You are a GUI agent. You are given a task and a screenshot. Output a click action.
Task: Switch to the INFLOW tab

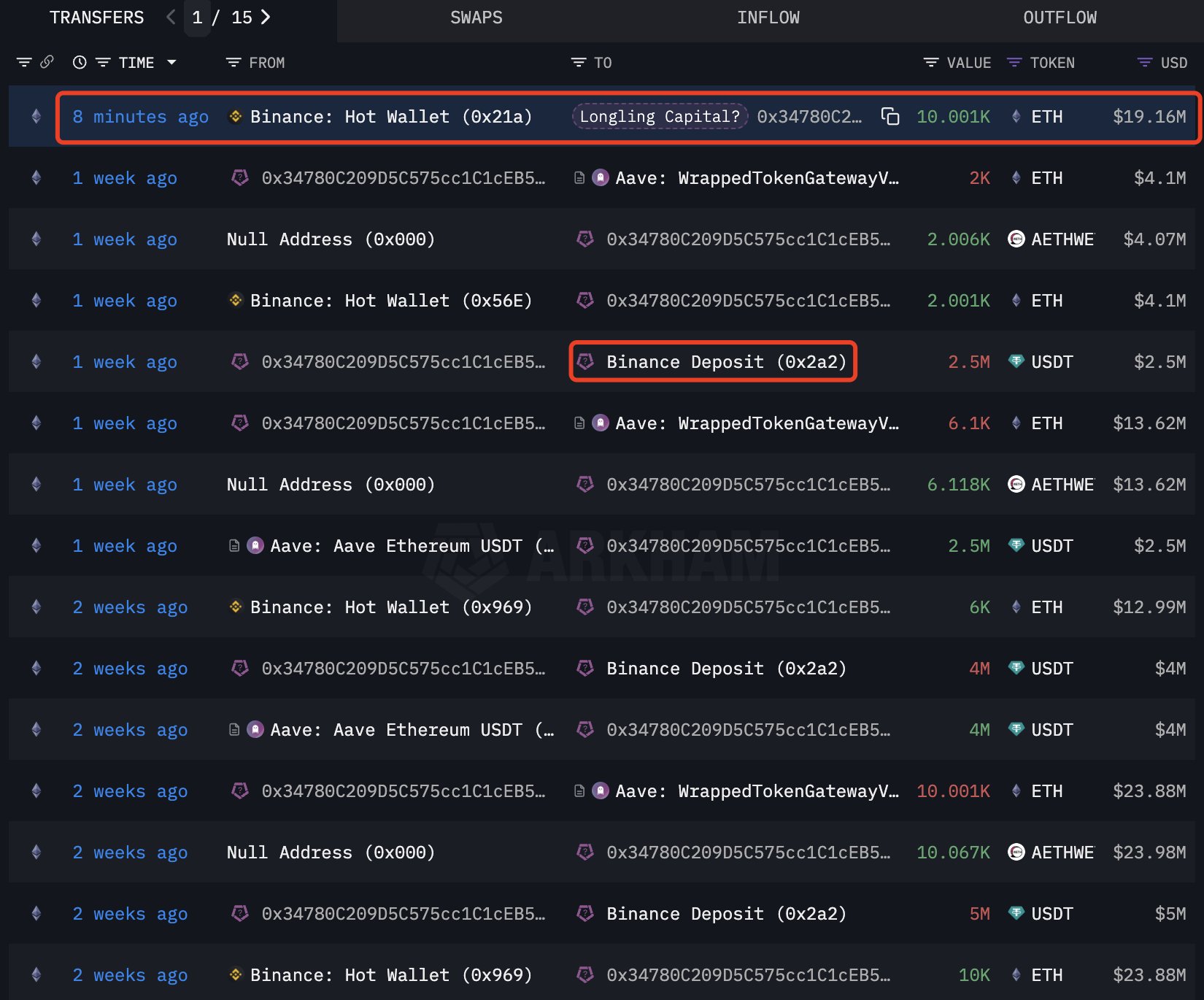tap(768, 18)
